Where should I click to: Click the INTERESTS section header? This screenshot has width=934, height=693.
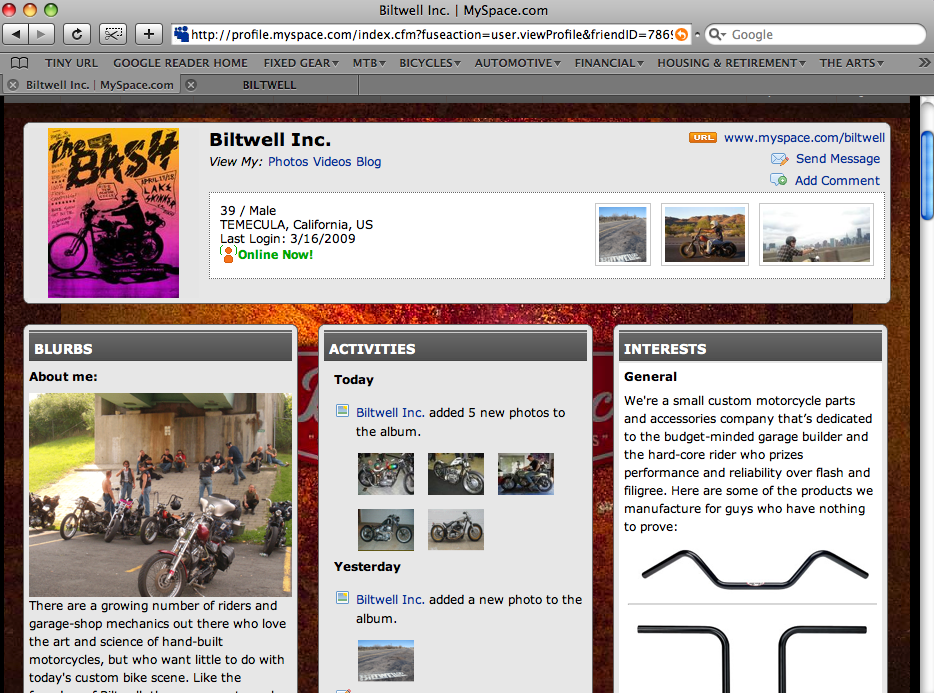751,349
